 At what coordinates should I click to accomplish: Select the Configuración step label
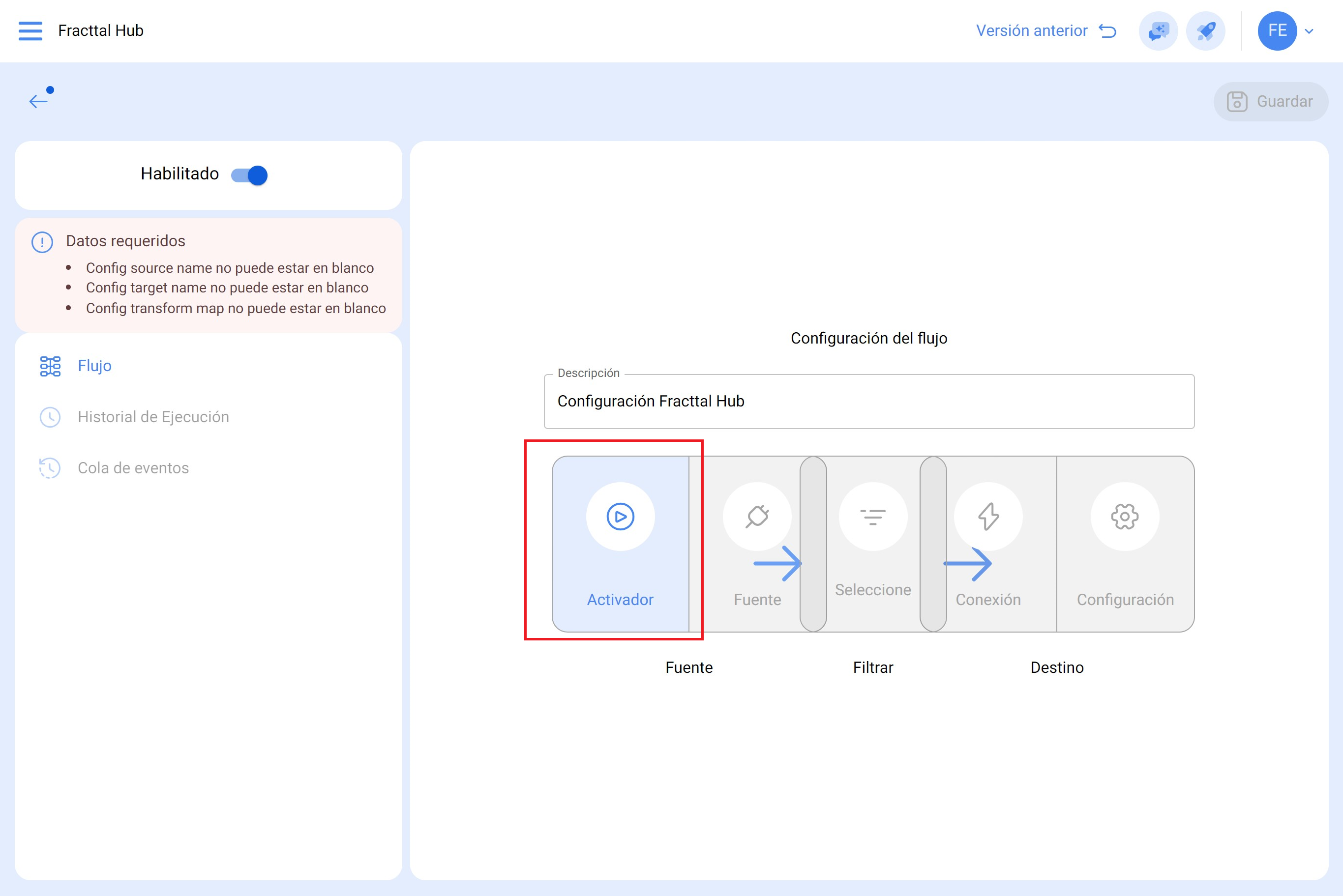pyautogui.click(x=1125, y=600)
